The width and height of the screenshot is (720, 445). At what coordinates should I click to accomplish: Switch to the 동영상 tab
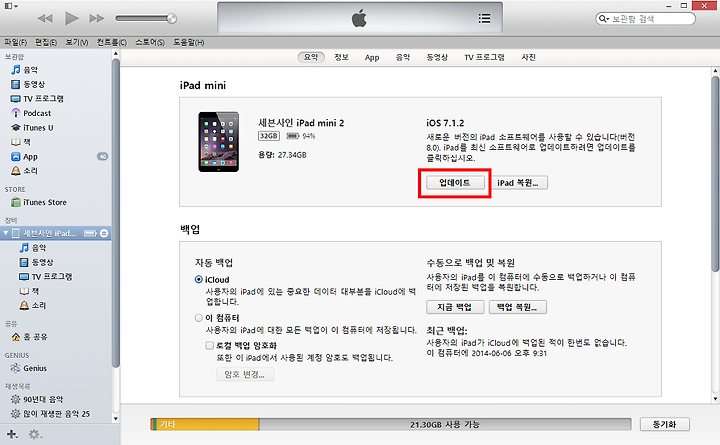coord(437,57)
